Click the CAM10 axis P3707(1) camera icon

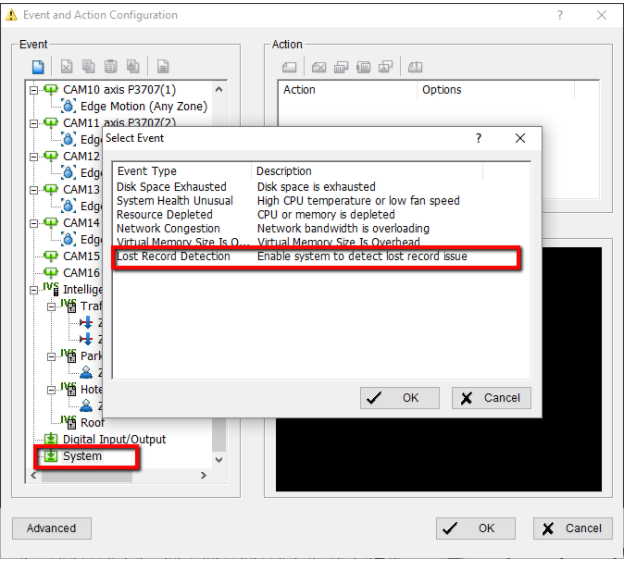(x=51, y=90)
